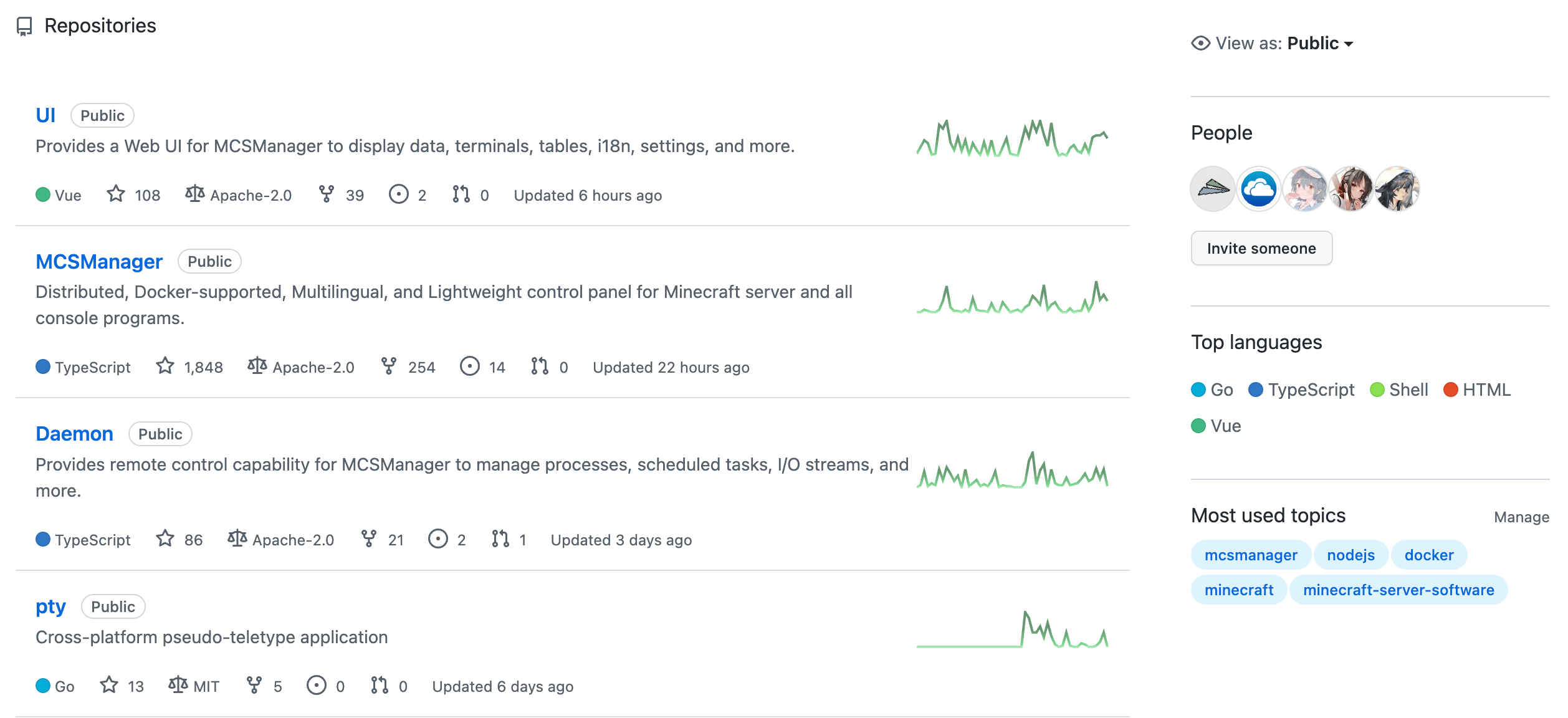Click the Repositories book icon
Viewport: 1568px width, 718px height.
pos(24,26)
